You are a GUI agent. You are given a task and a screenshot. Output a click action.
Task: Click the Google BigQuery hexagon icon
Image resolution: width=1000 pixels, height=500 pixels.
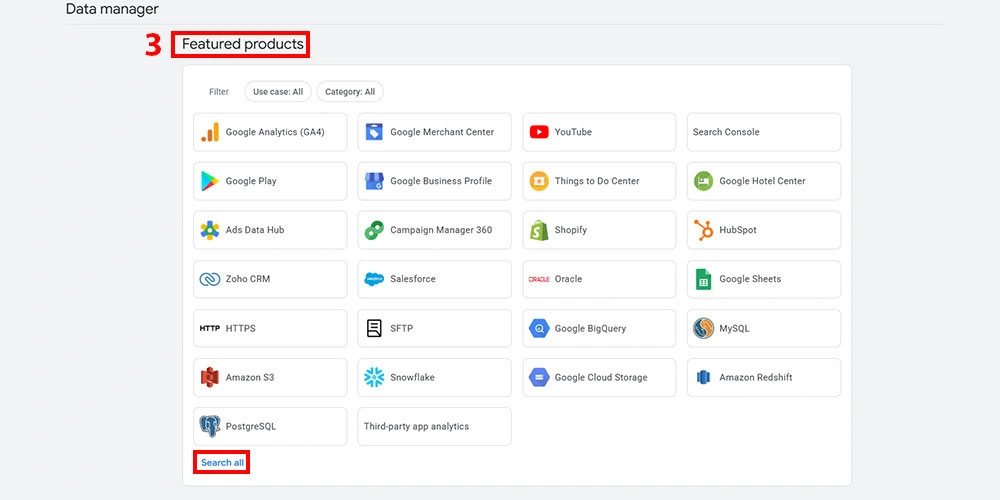click(x=539, y=328)
